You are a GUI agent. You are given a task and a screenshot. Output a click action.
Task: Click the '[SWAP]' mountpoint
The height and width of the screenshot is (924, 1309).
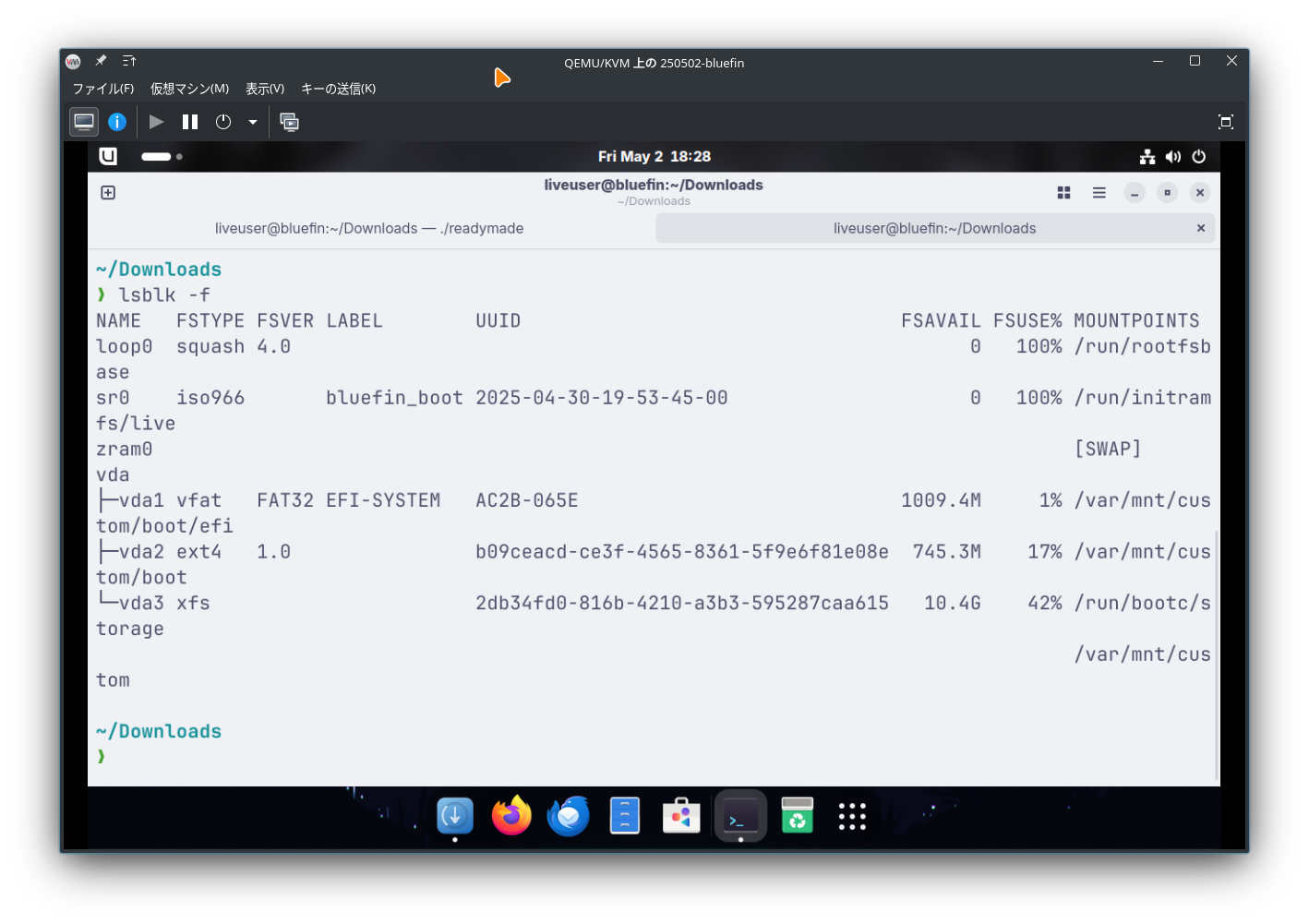click(1108, 450)
